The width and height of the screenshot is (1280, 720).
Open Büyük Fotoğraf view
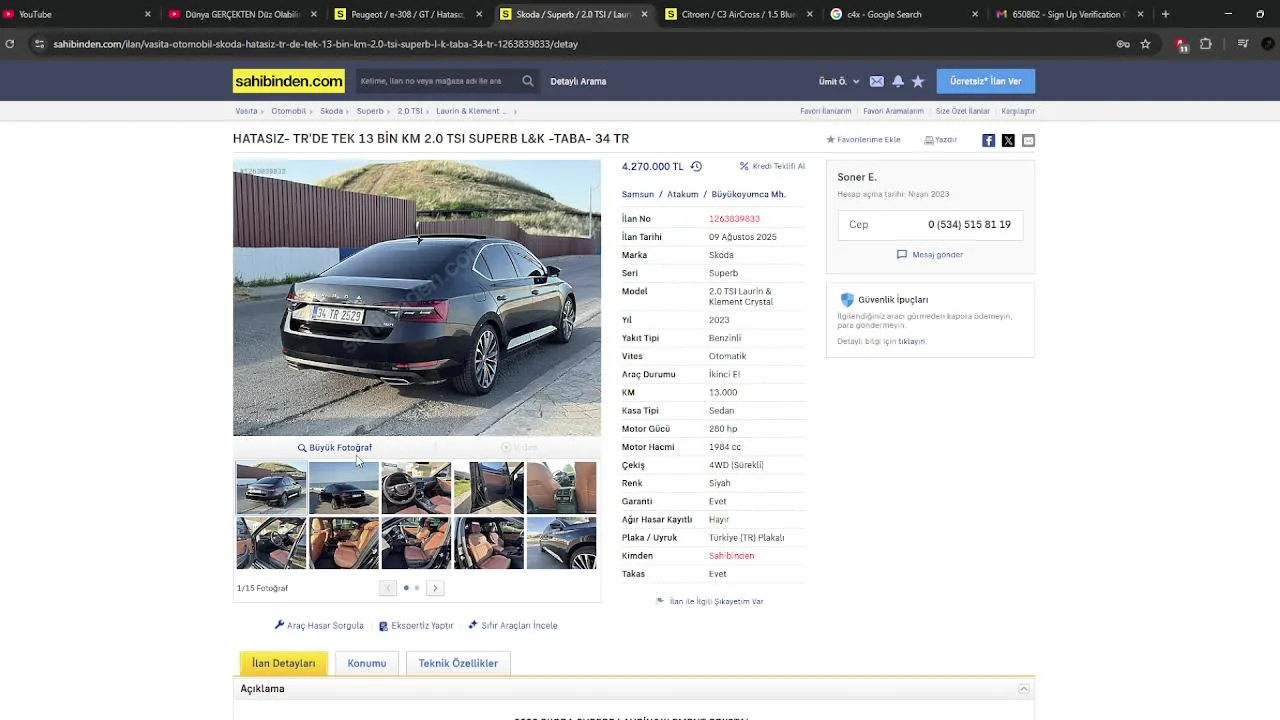point(335,448)
